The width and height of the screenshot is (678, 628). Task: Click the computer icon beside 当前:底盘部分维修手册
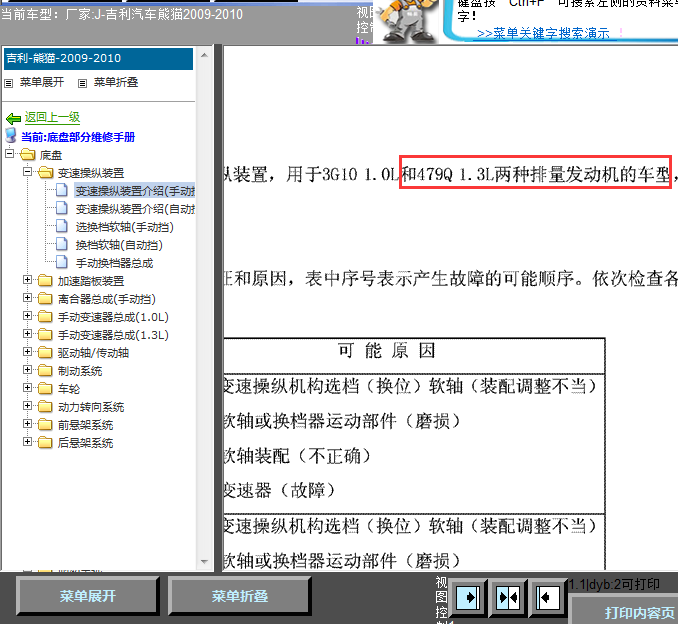pyautogui.click(x=11, y=136)
